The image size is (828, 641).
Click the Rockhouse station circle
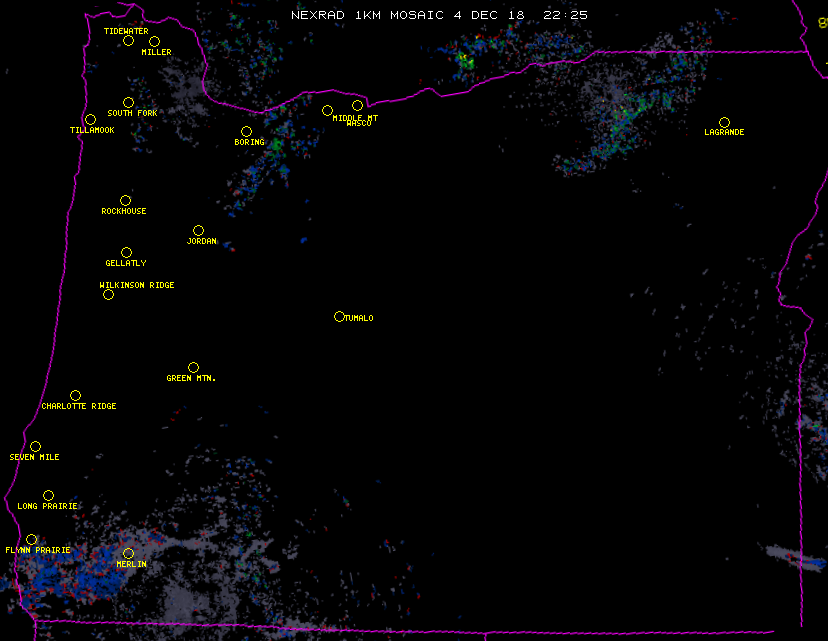tap(125, 201)
